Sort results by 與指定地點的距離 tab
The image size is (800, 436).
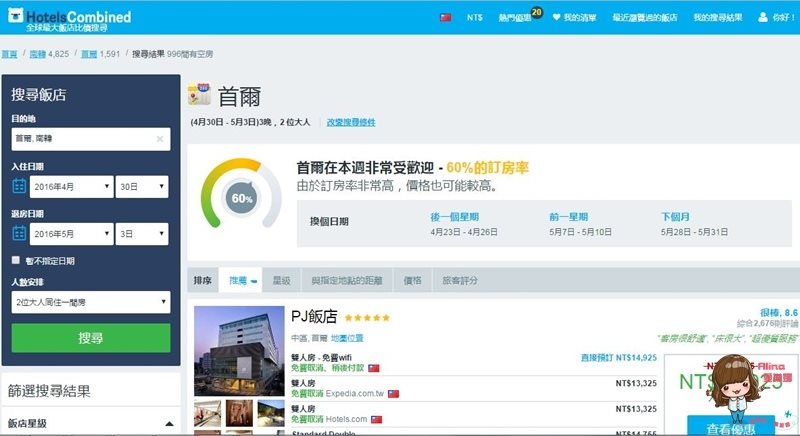click(347, 280)
